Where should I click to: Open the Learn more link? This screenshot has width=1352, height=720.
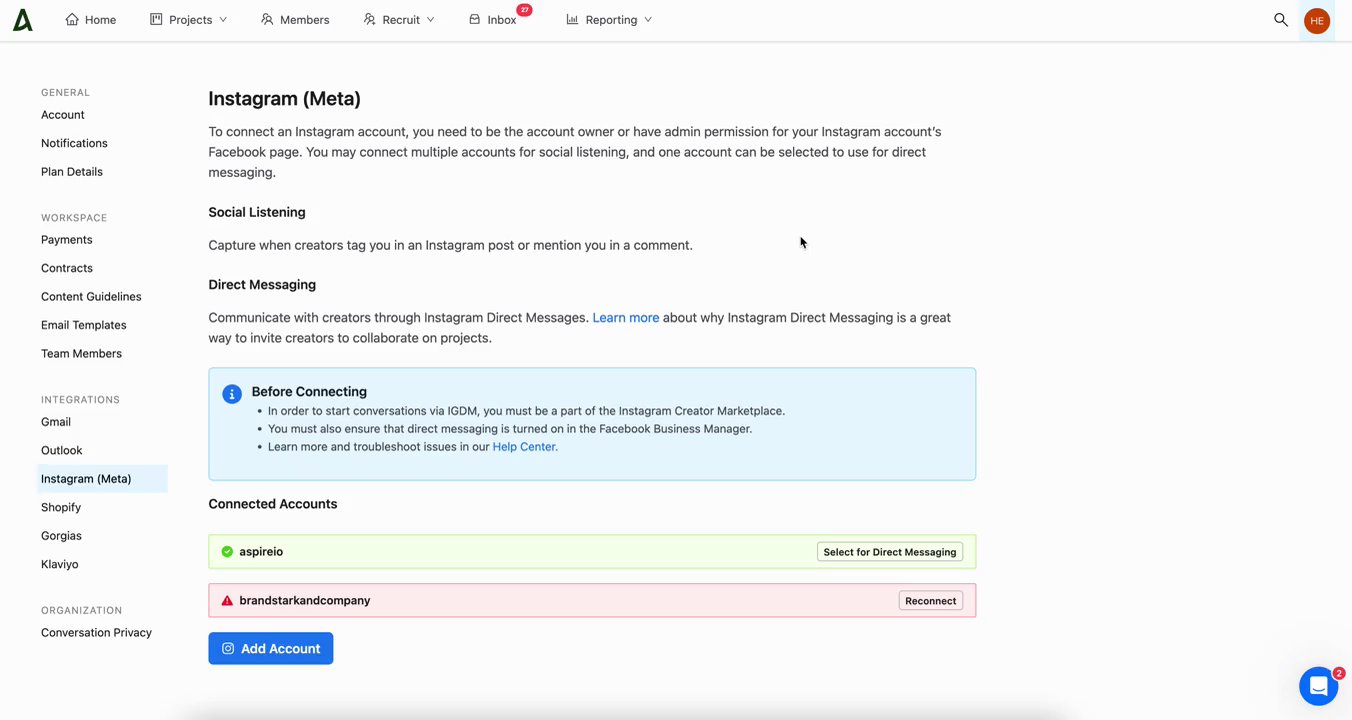click(625, 318)
